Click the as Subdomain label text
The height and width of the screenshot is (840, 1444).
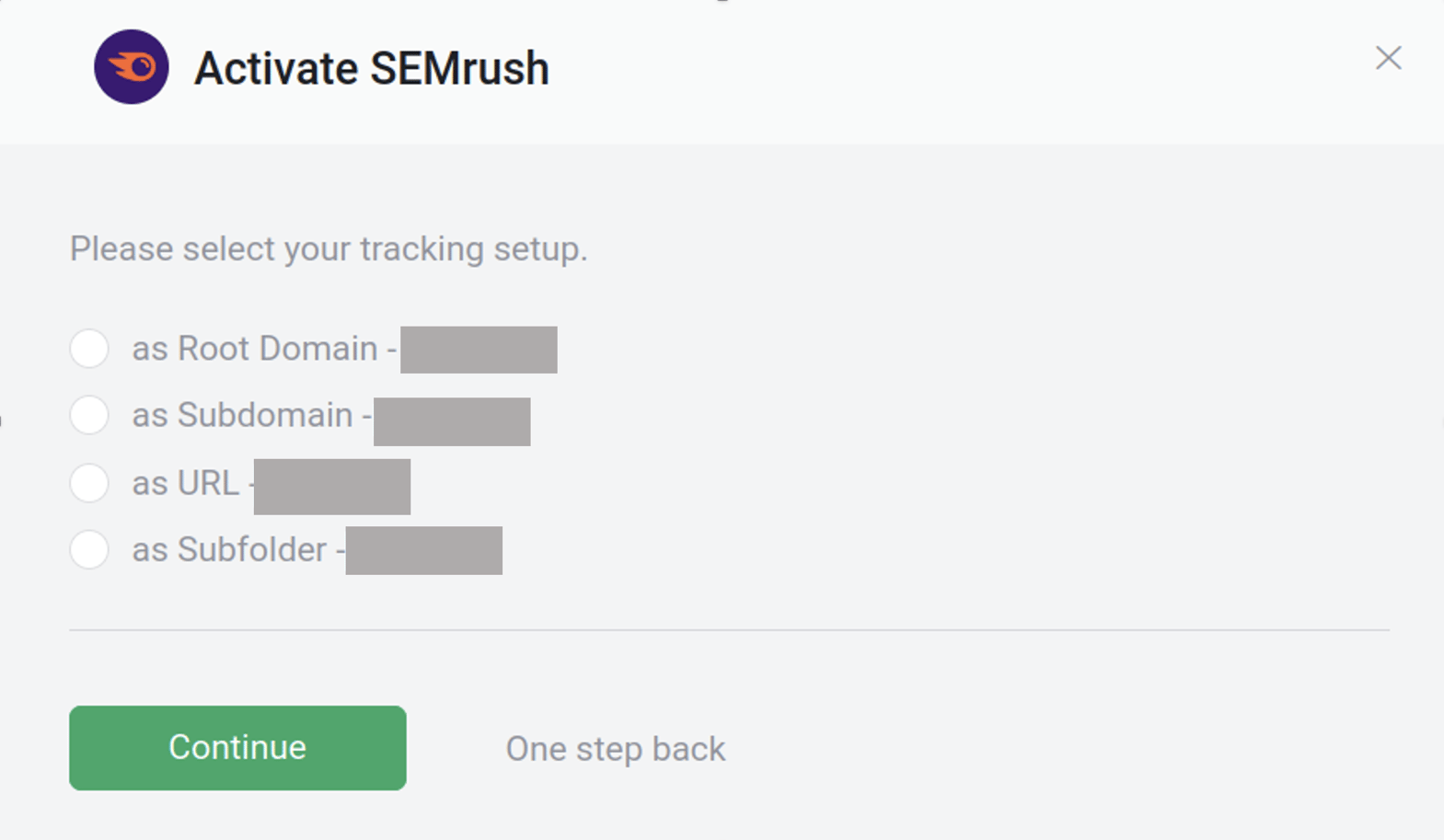point(242,415)
